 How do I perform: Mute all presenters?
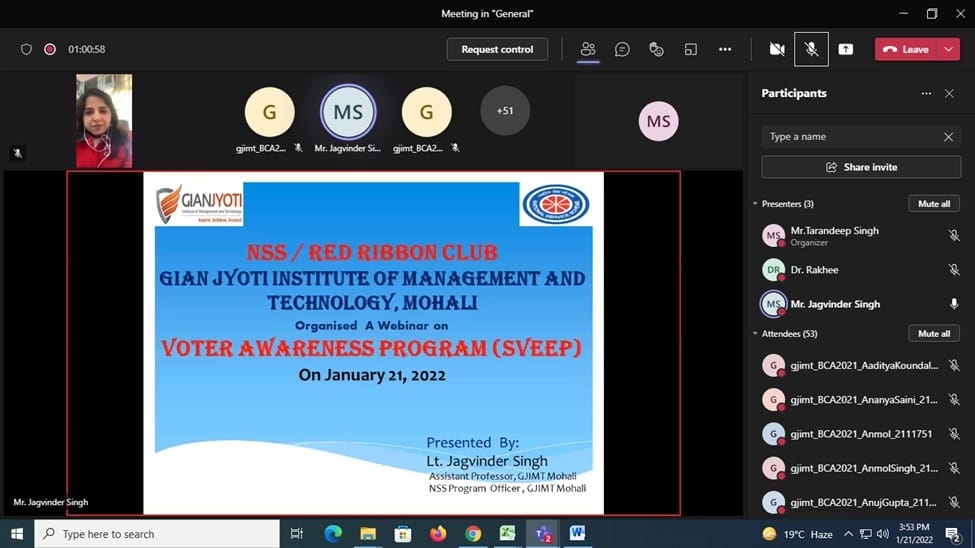pos(934,203)
